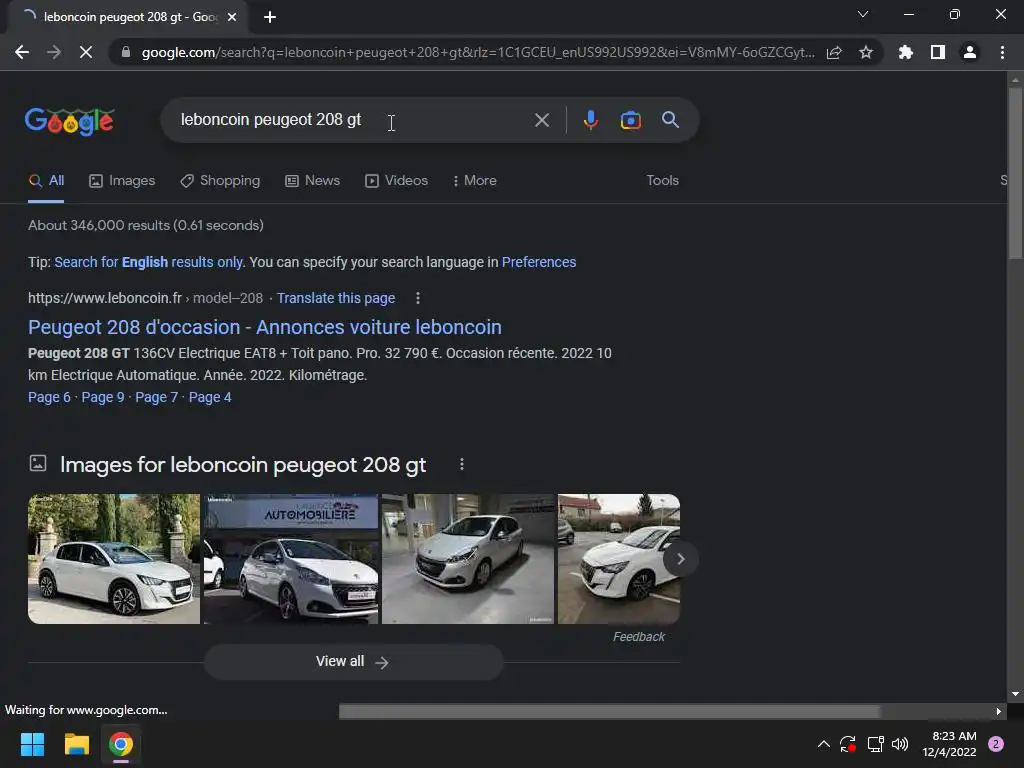Click the Feedback link under images

pos(638,637)
